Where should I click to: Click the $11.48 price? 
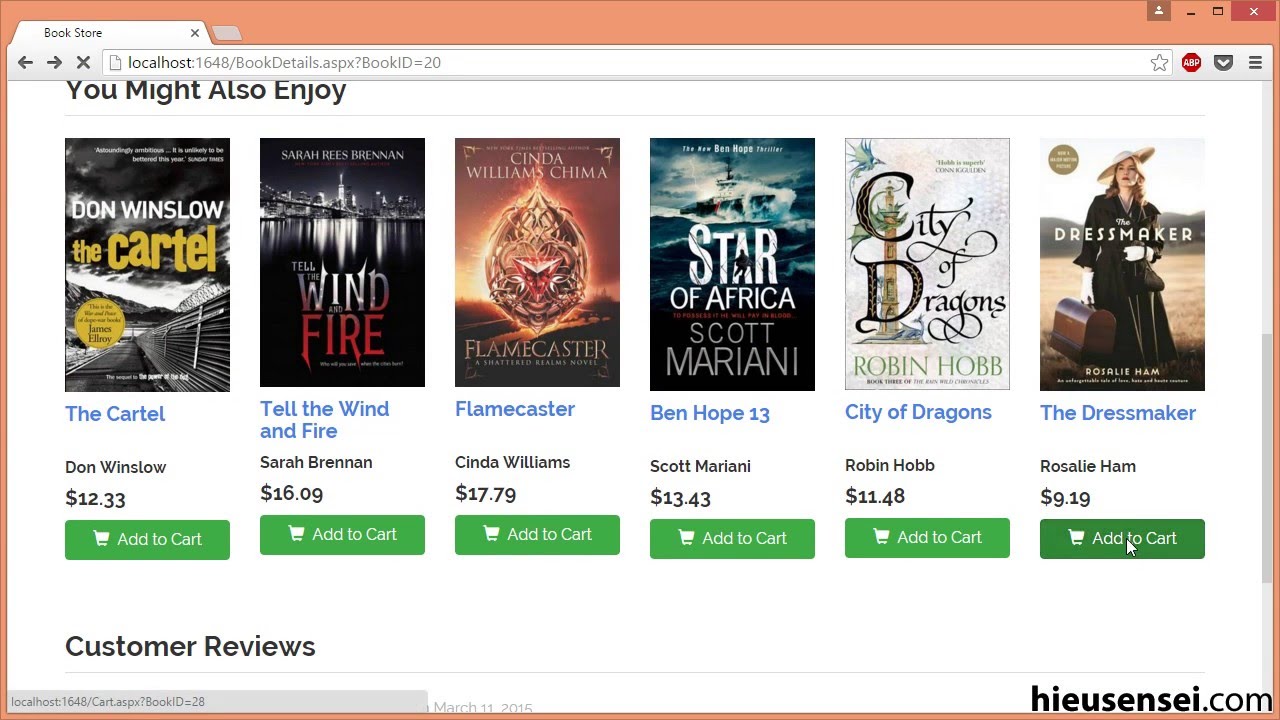tap(875, 496)
